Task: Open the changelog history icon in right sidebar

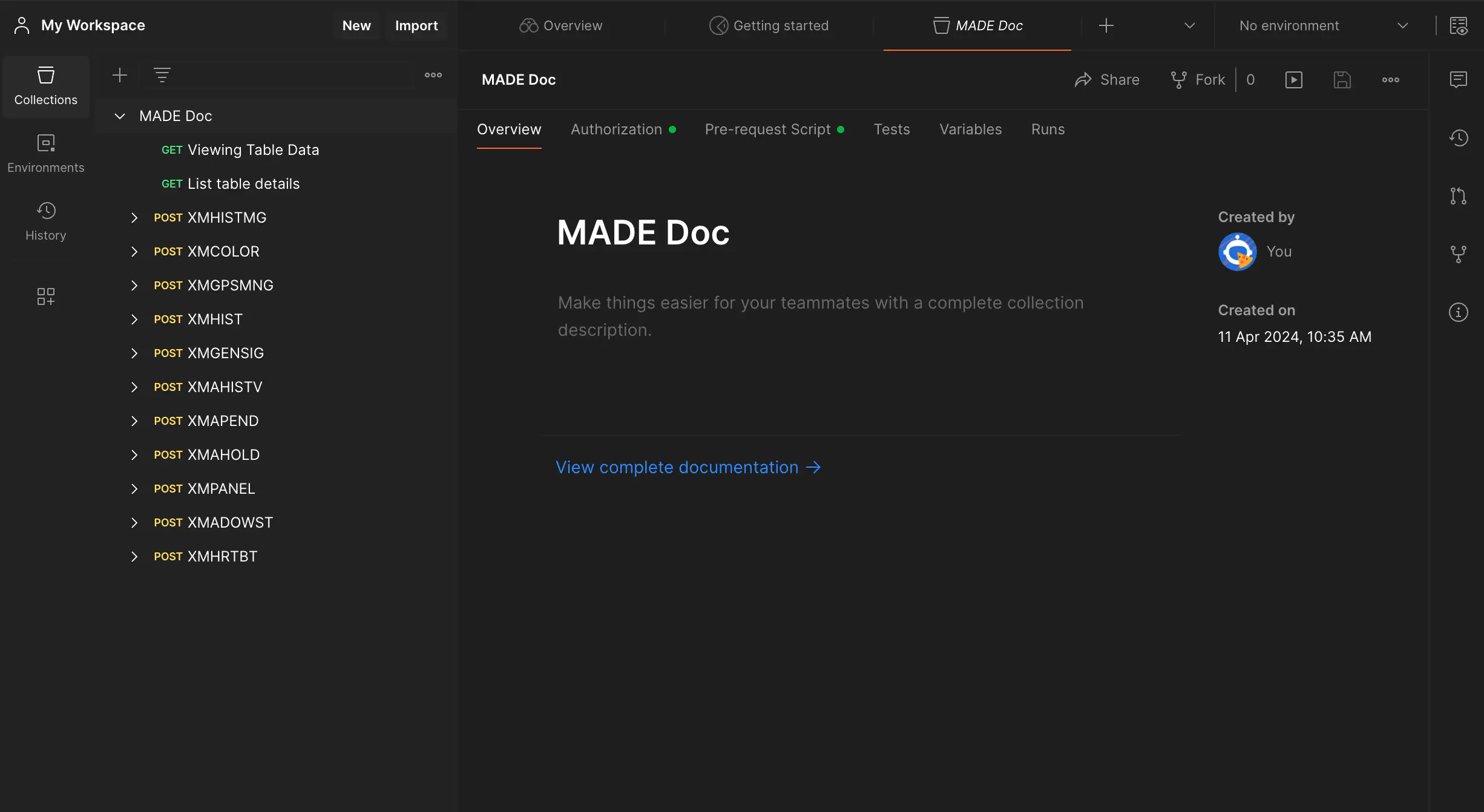Action: 1459,138
